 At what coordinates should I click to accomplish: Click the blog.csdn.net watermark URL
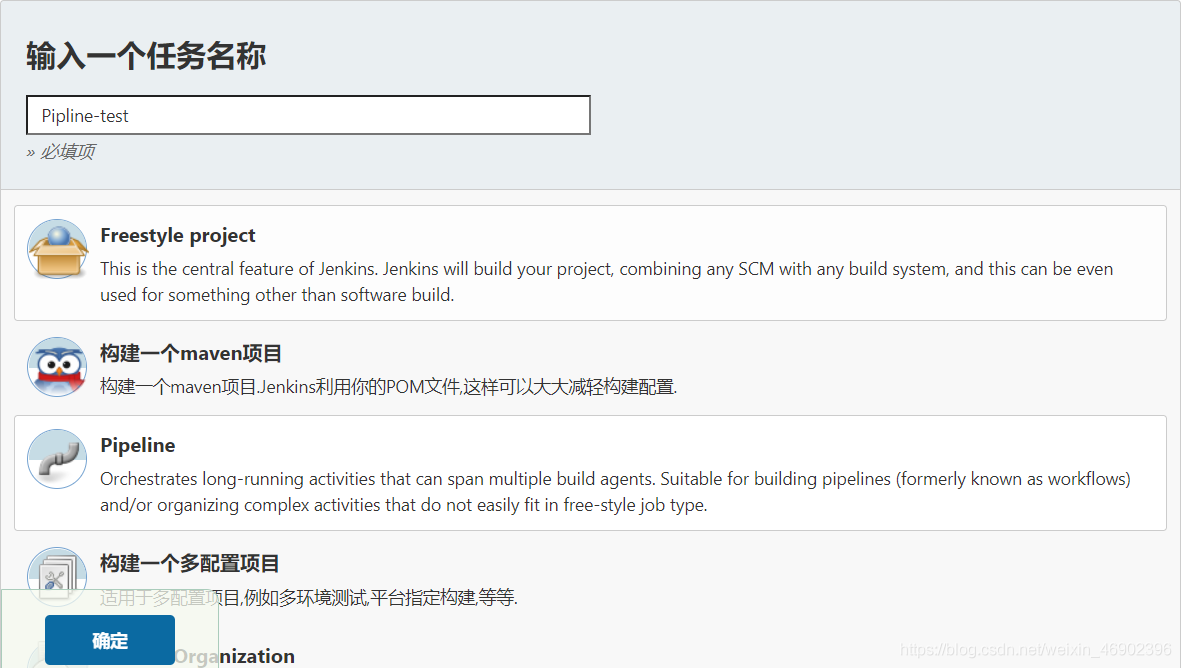[1034, 649]
